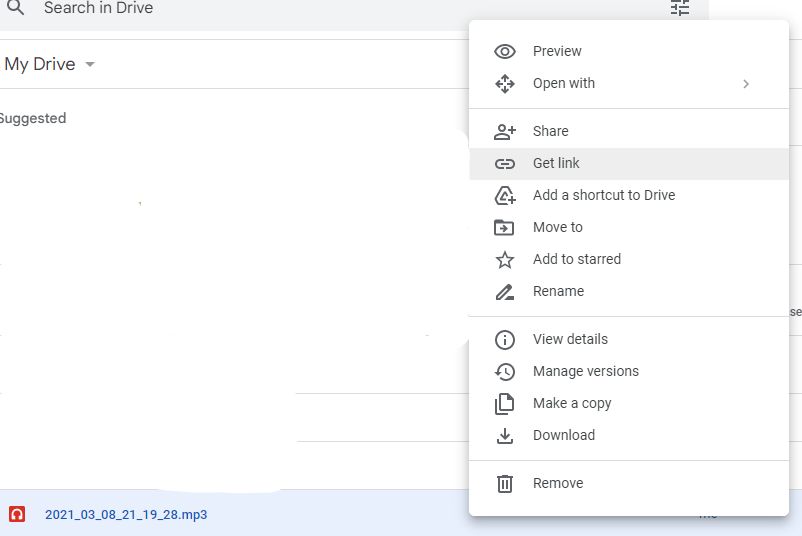Expand the My Drive dropdown arrow

click(x=90, y=64)
